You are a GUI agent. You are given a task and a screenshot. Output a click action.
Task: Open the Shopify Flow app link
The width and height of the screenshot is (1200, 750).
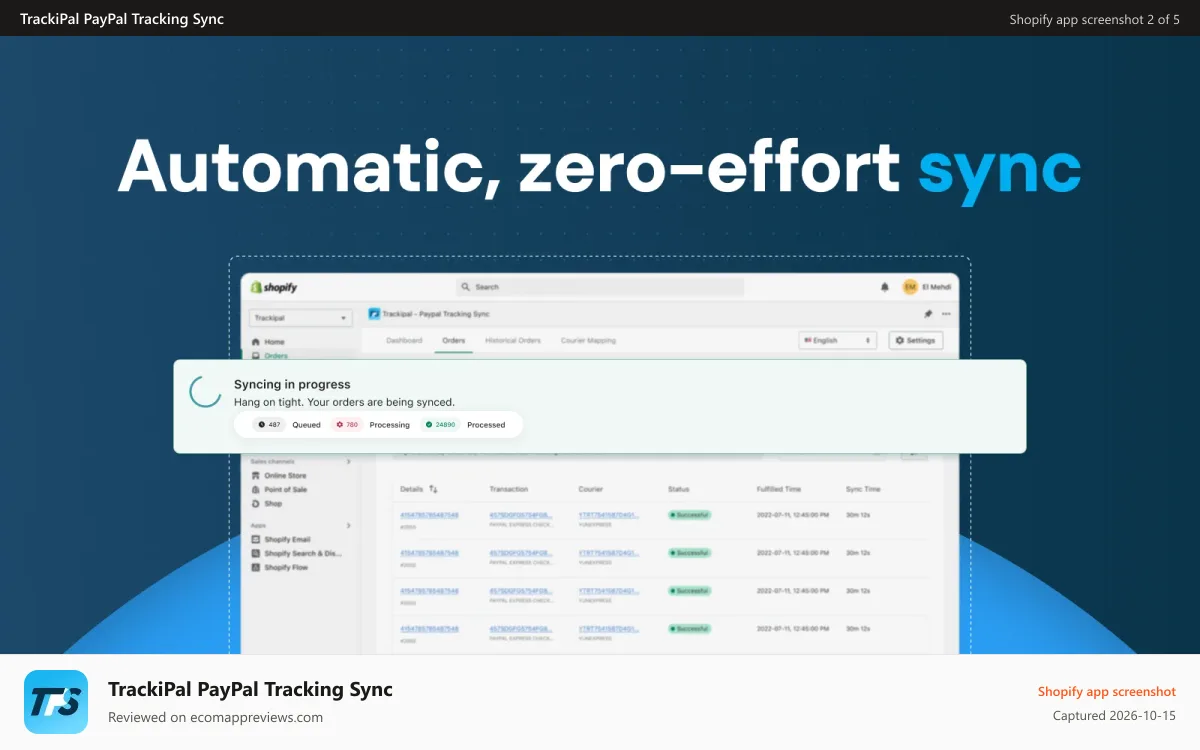[286, 567]
